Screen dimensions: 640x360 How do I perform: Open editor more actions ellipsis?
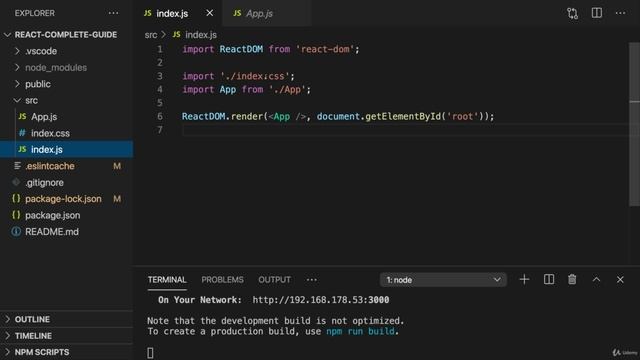pyautogui.click(x=620, y=13)
